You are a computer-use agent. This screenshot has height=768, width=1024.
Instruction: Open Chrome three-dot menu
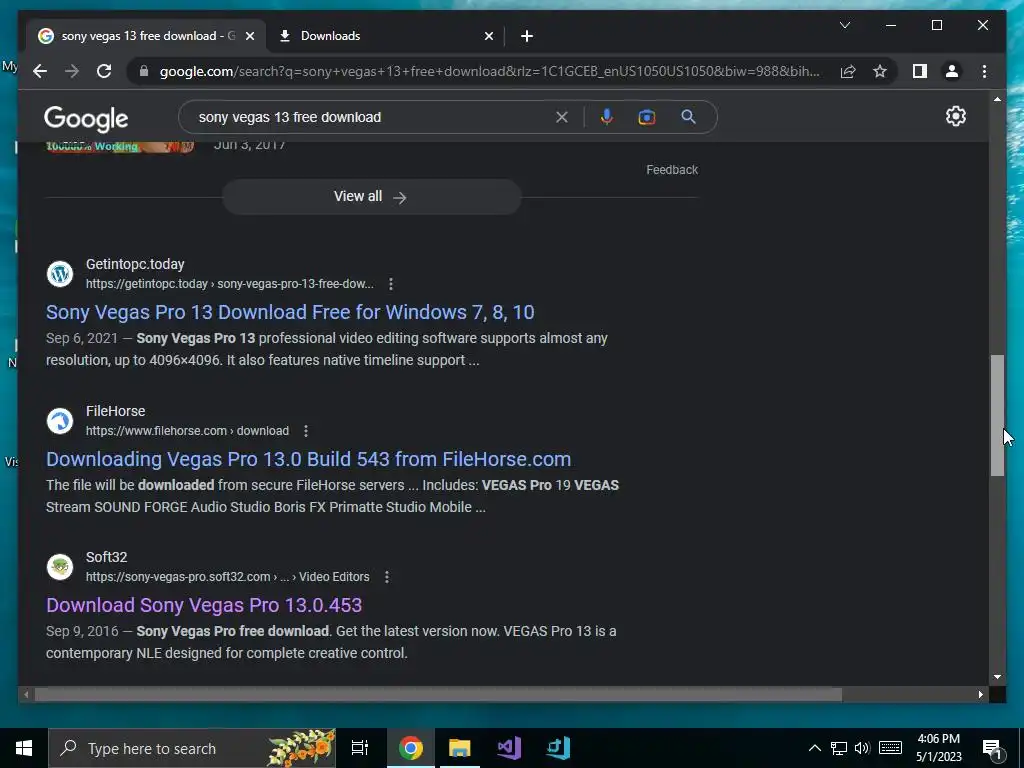point(984,71)
